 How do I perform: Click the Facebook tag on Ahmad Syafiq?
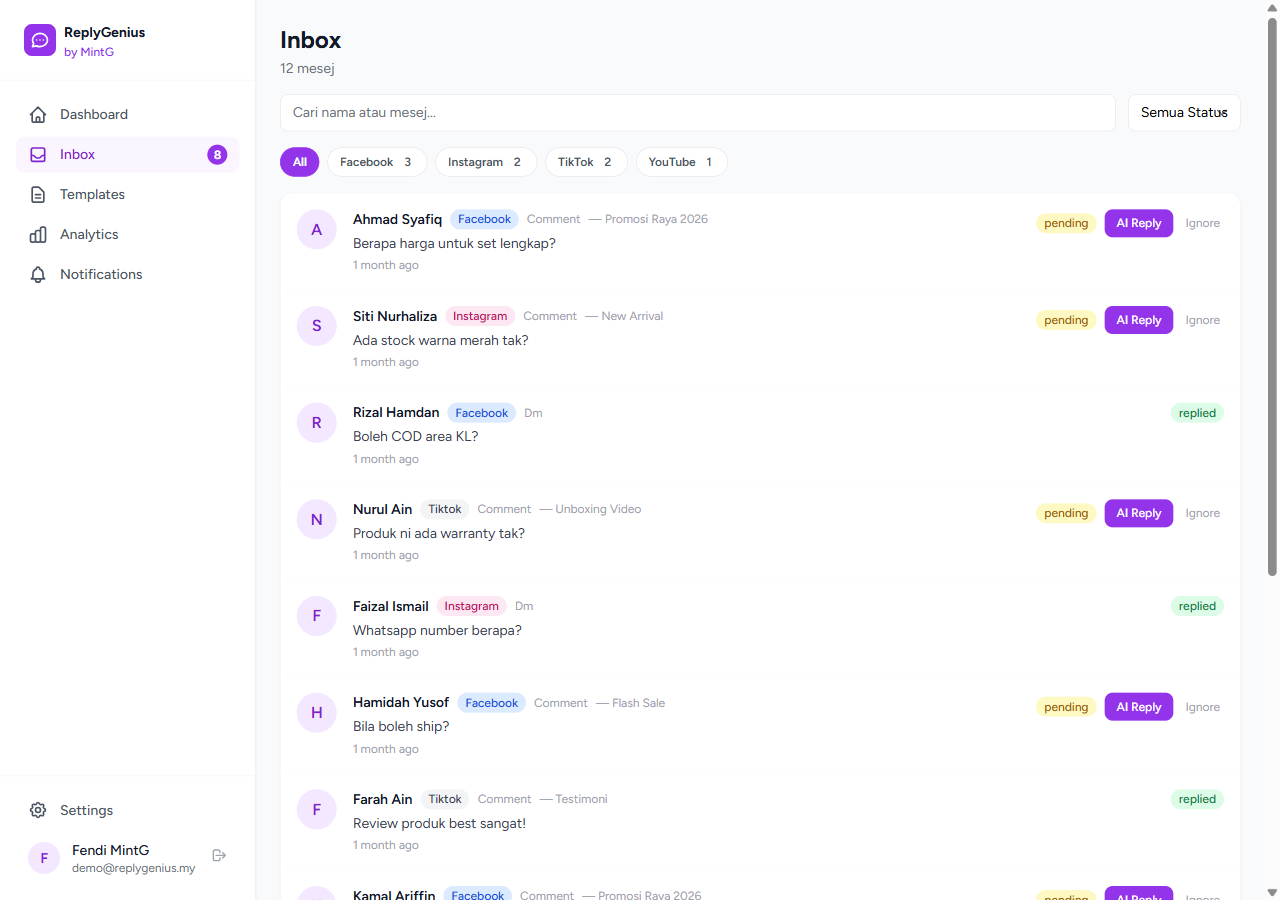click(484, 219)
